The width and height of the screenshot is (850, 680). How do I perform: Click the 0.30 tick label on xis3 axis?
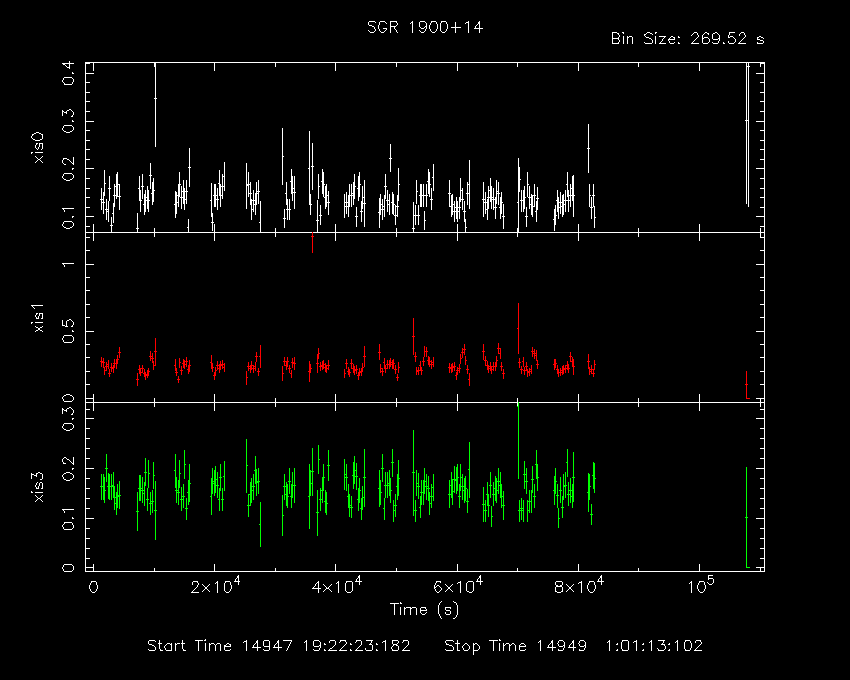point(68,413)
